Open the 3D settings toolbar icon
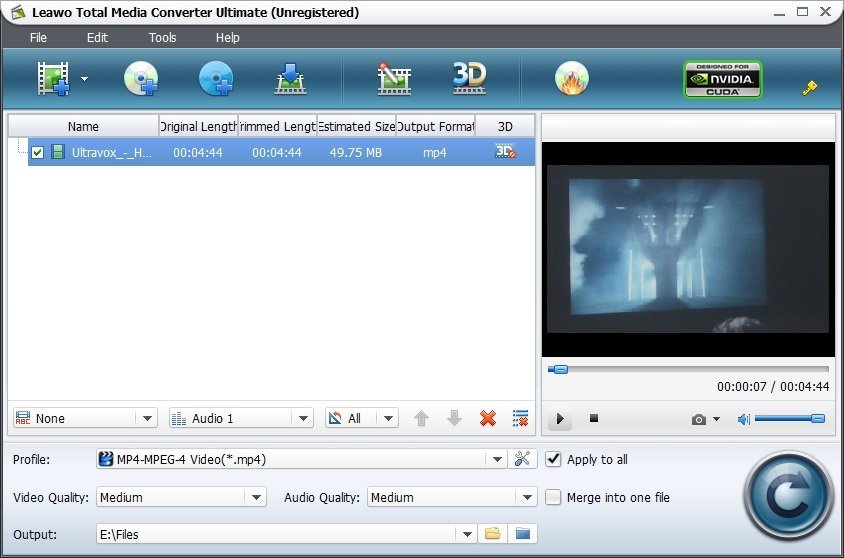 click(469, 79)
